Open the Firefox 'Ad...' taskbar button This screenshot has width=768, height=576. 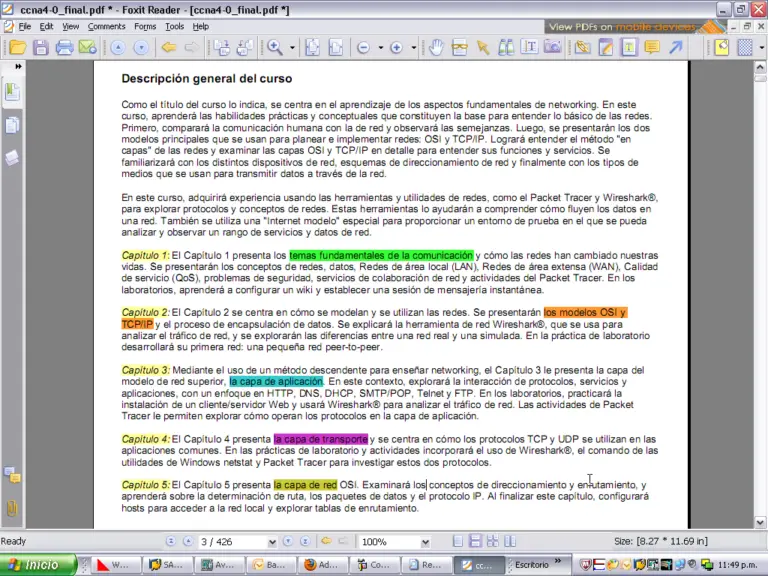[x=324, y=565]
